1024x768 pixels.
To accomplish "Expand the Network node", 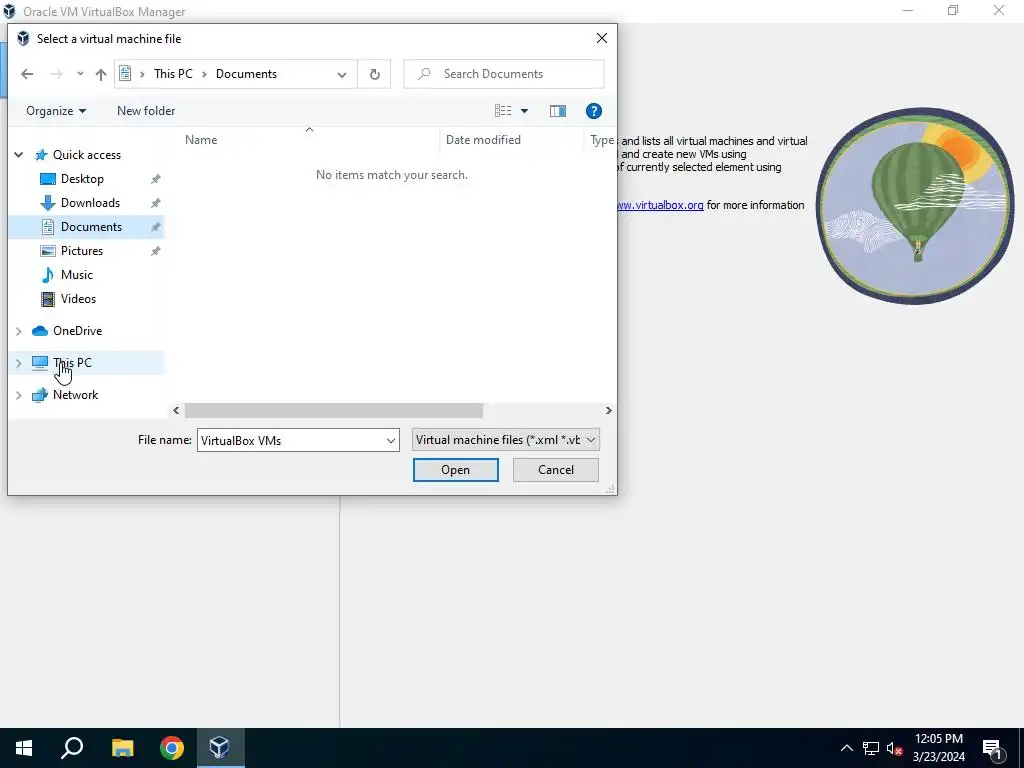I will pyautogui.click(x=19, y=395).
